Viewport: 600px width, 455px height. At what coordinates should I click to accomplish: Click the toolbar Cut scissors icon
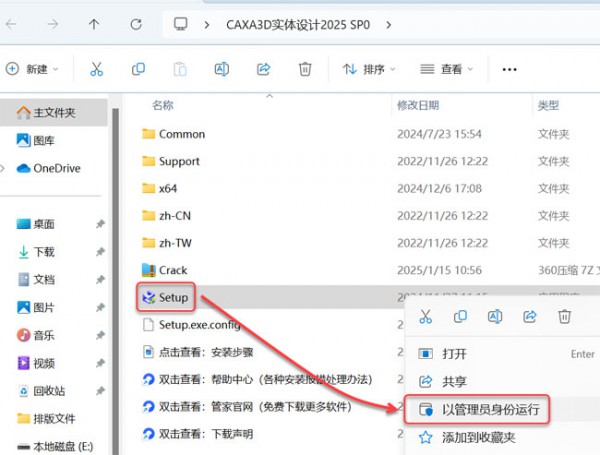96,69
